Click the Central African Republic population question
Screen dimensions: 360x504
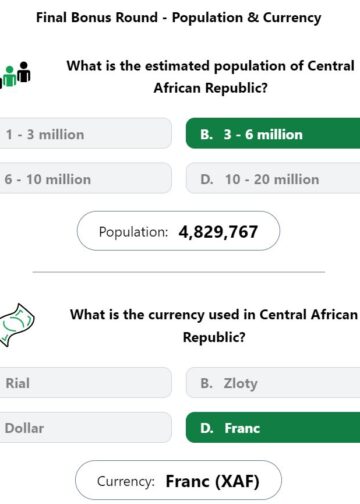[x=210, y=77]
